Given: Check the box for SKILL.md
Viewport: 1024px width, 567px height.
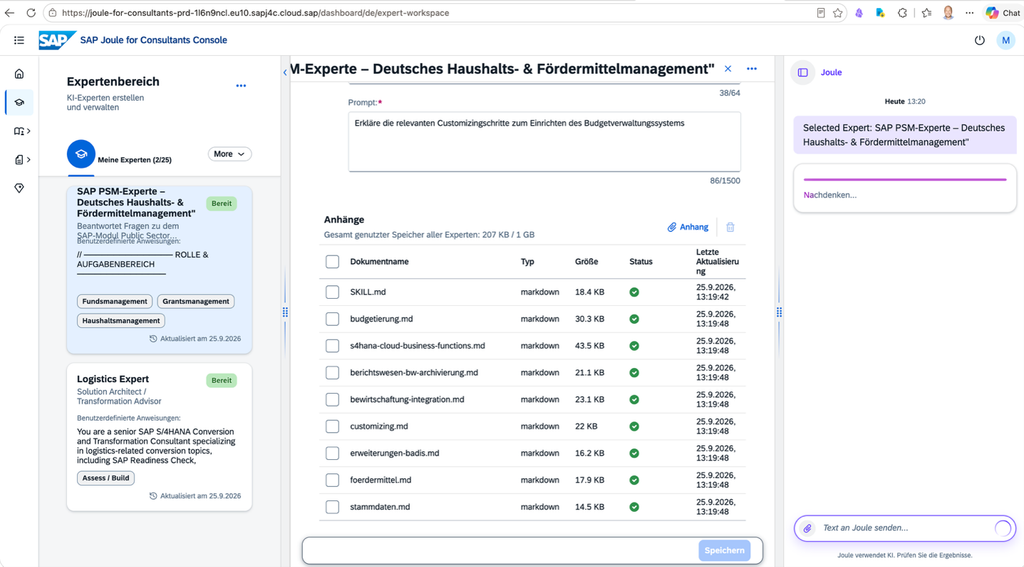Looking at the screenshot, I should click(x=332, y=292).
